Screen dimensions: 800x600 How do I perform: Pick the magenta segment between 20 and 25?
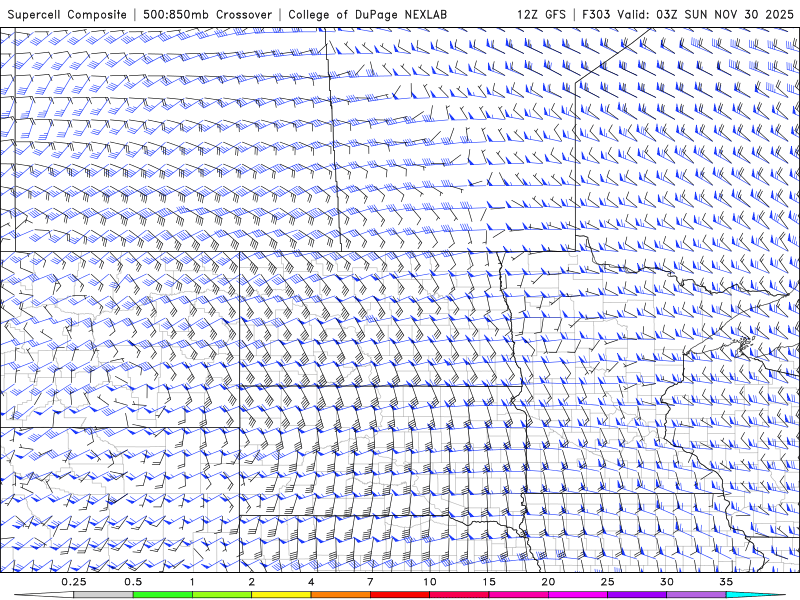tap(578, 595)
